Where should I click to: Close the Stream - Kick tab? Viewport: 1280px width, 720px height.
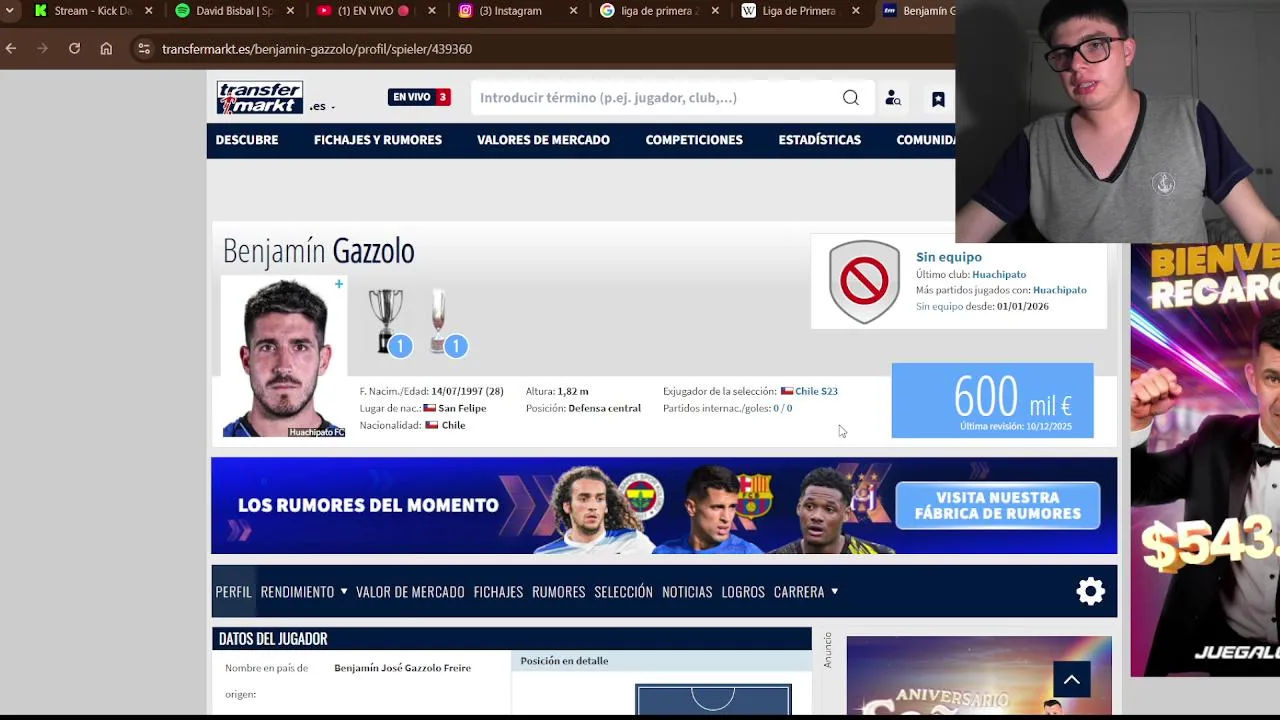[149, 11]
